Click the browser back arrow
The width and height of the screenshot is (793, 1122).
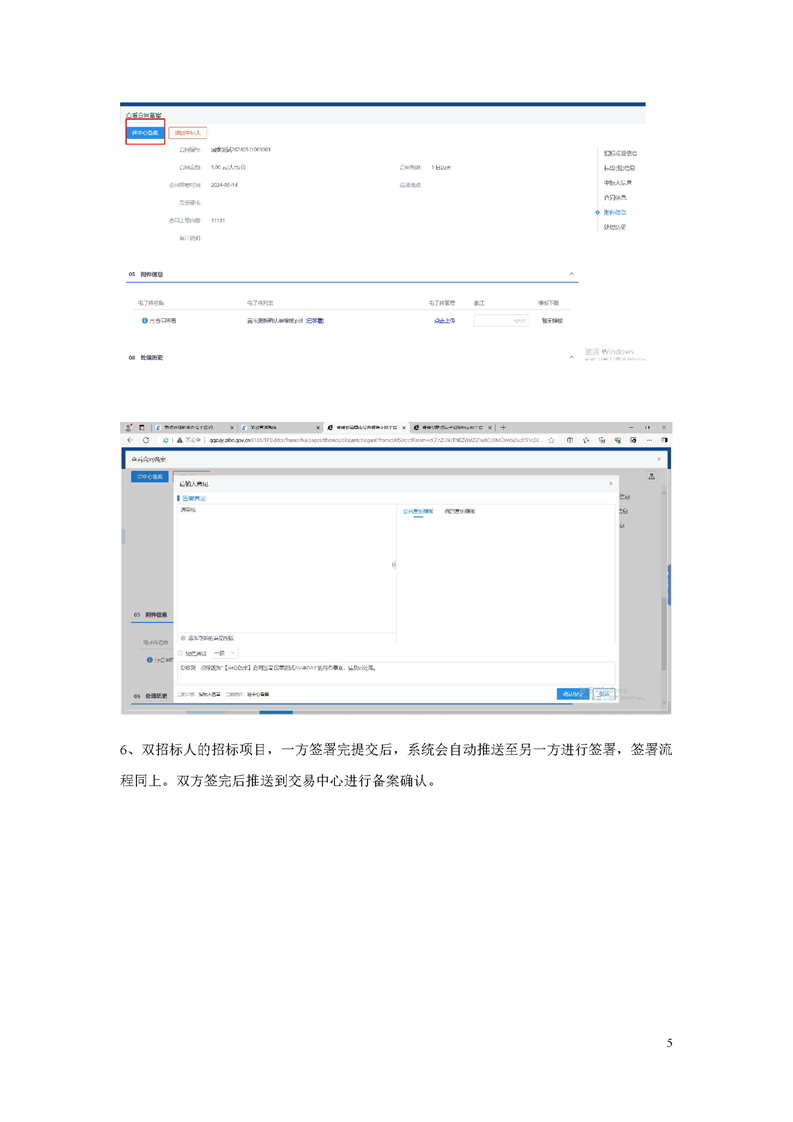click(x=130, y=440)
